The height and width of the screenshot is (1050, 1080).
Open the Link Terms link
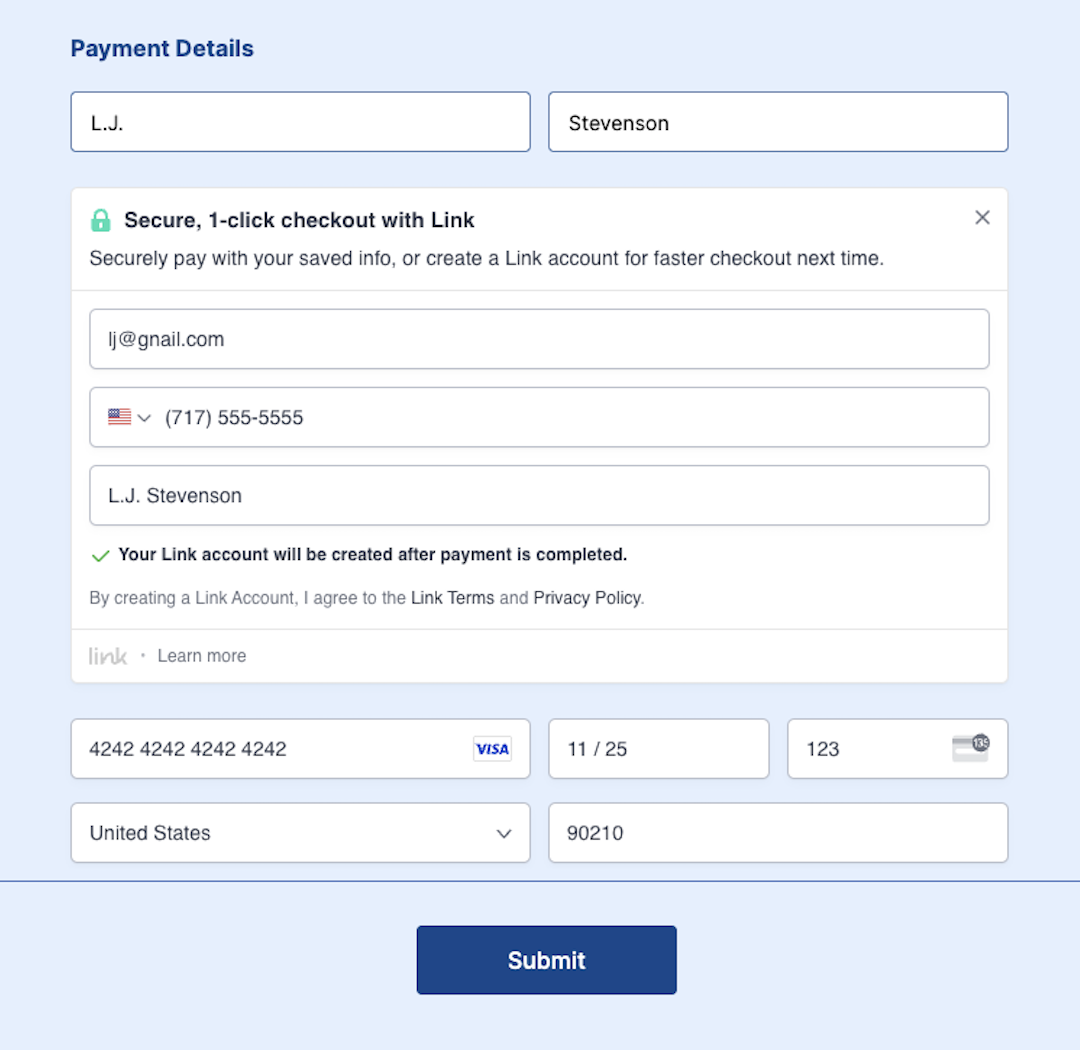[452, 598]
